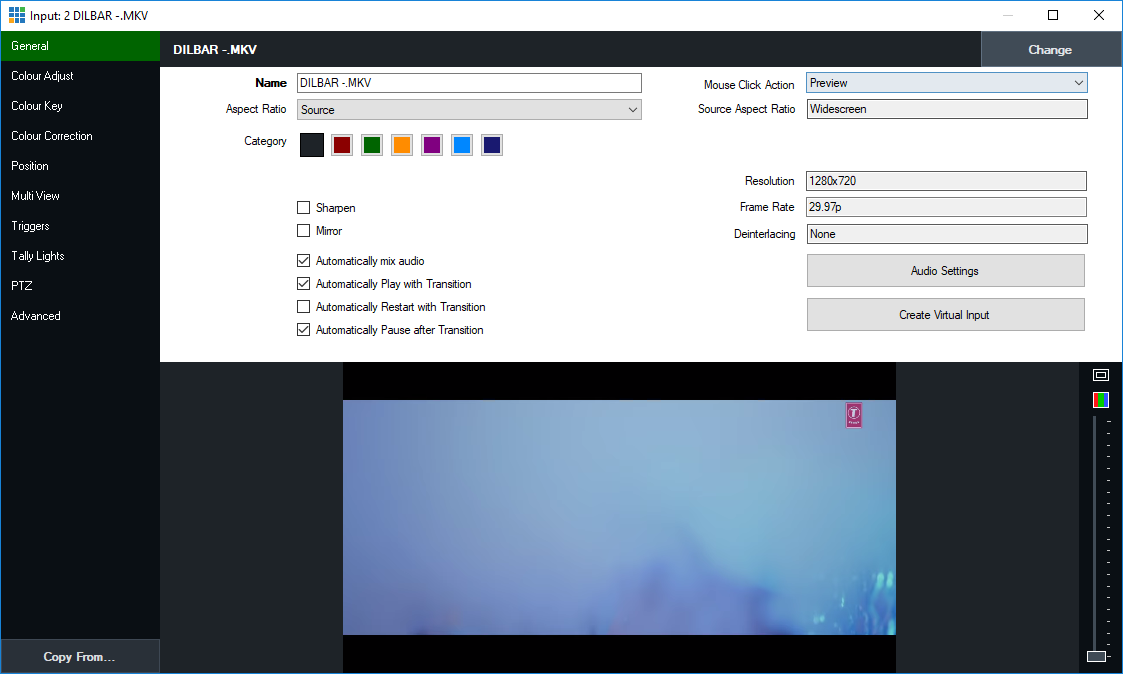Click the Deinterlacing field showing None
The image size is (1123, 674).
point(947,234)
